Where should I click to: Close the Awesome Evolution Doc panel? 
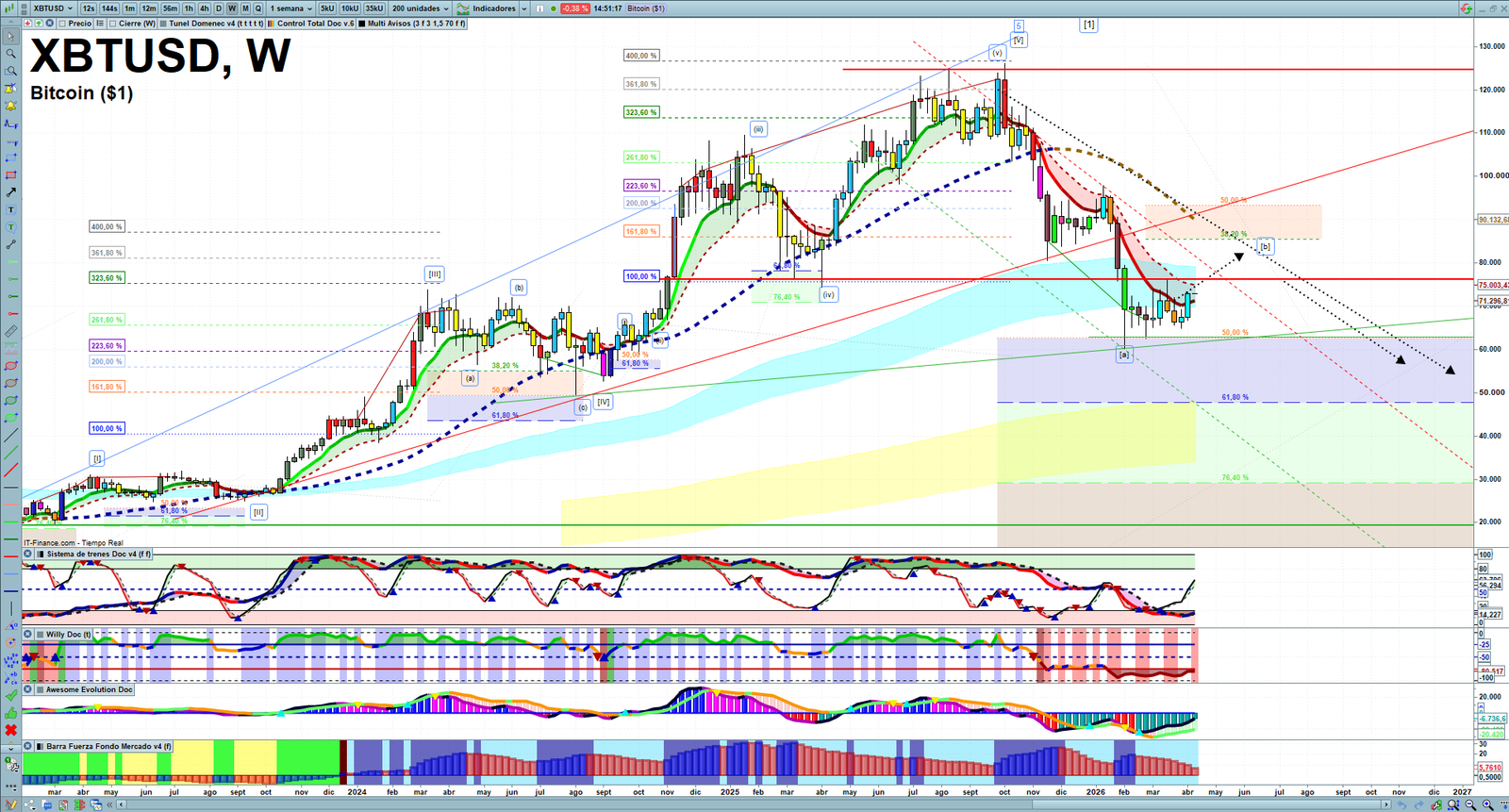[x=27, y=689]
